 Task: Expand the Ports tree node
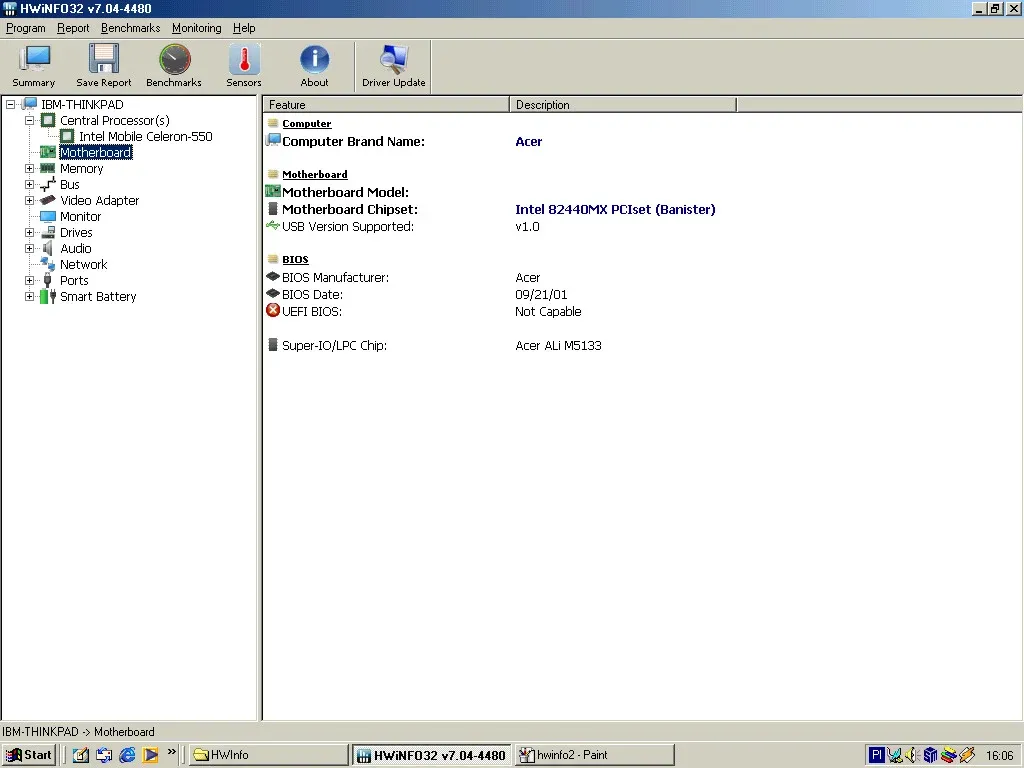pos(29,280)
